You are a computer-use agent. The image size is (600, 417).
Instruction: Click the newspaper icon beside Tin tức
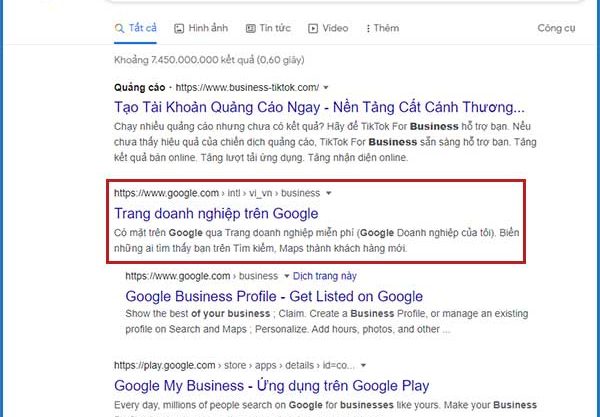click(251, 29)
